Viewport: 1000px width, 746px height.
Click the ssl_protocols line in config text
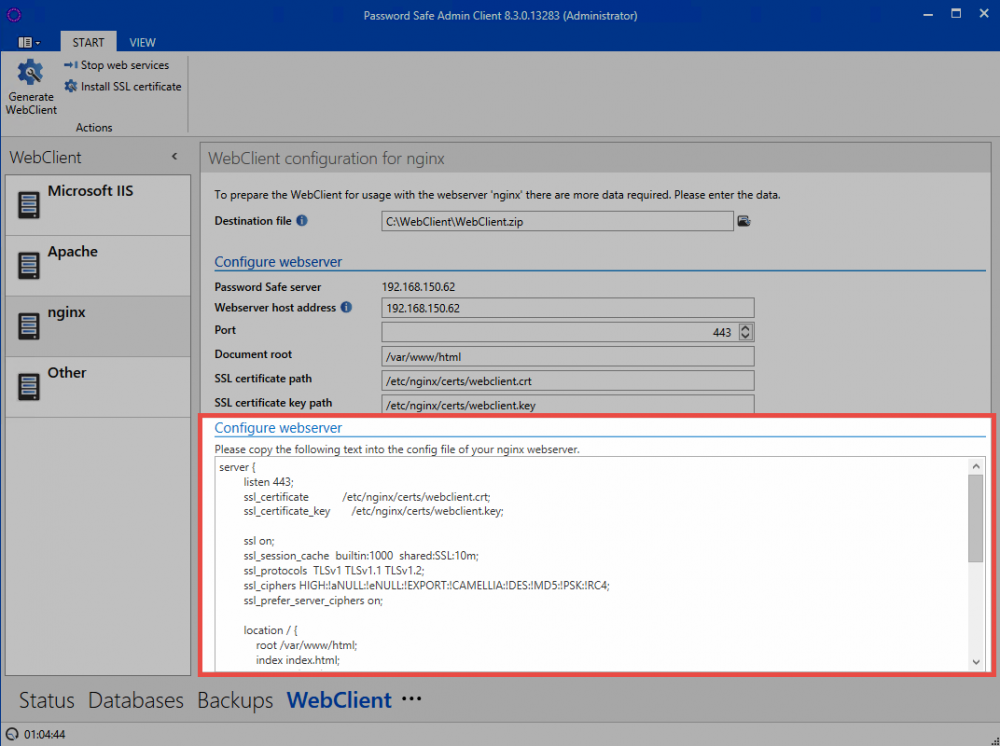(x=334, y=571)
